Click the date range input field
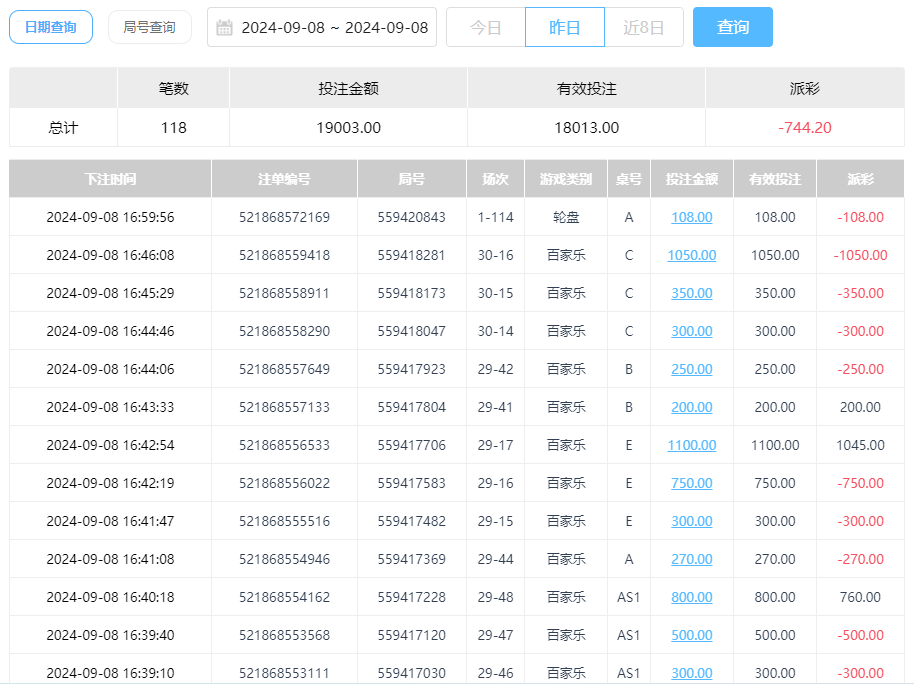The width and height of the screenshot is (914, 684). (330, 27)
